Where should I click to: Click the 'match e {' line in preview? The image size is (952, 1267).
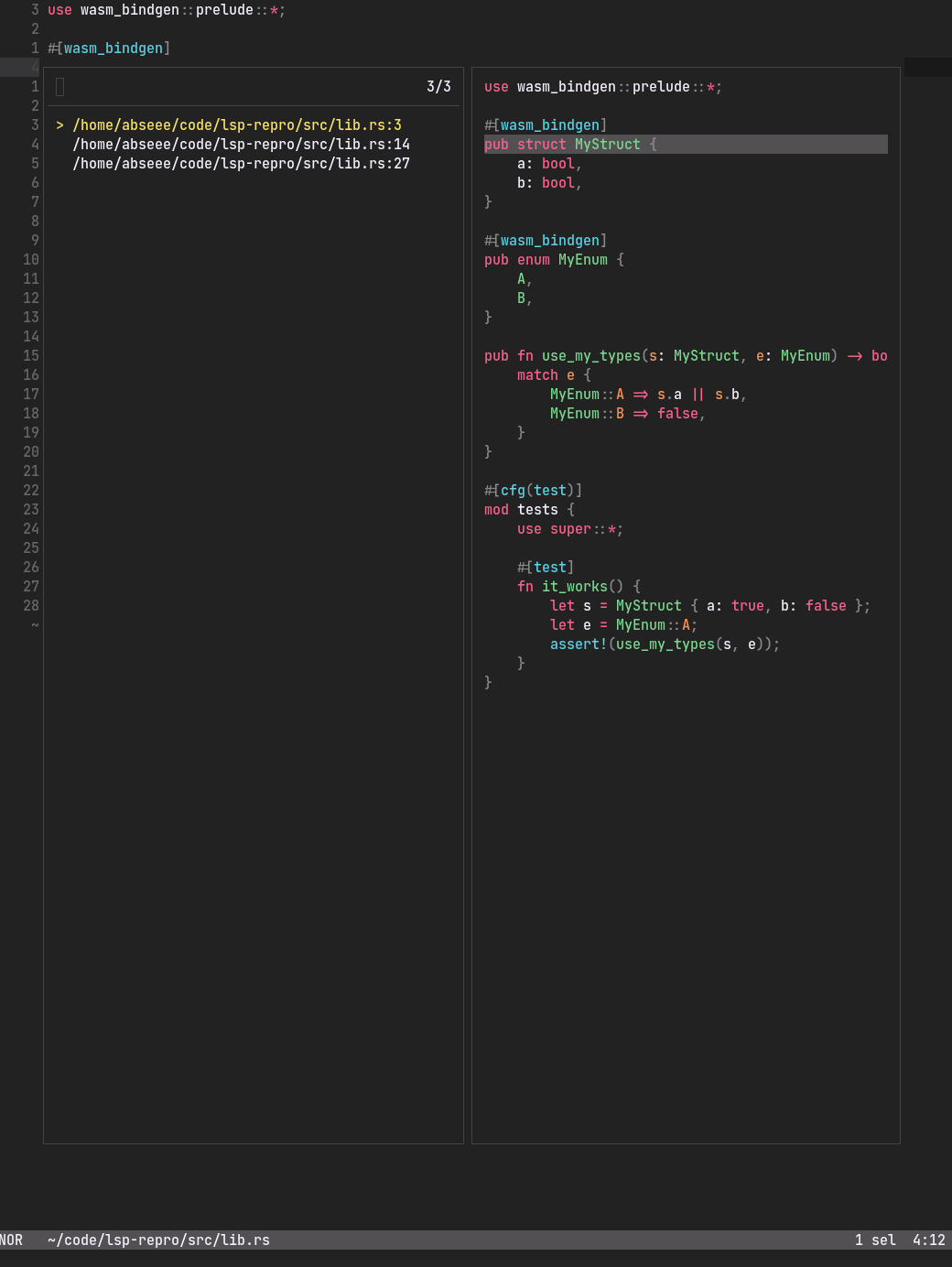pos(554,375)
